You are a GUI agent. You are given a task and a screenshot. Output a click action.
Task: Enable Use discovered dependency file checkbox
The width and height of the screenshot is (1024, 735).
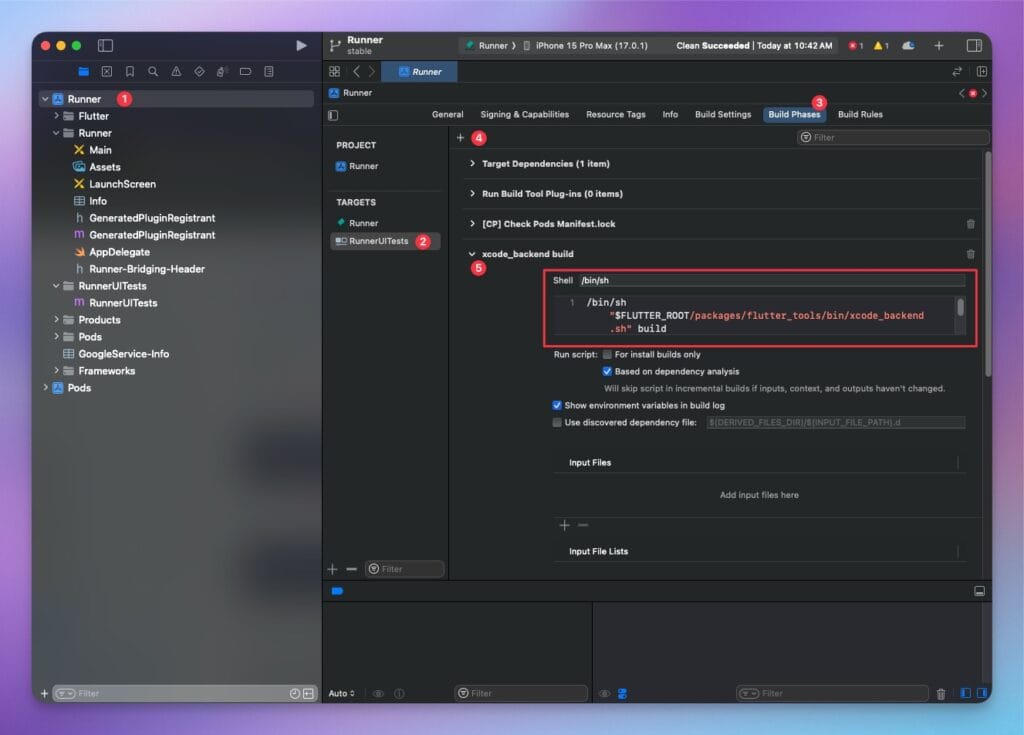[x=557, y=422]
